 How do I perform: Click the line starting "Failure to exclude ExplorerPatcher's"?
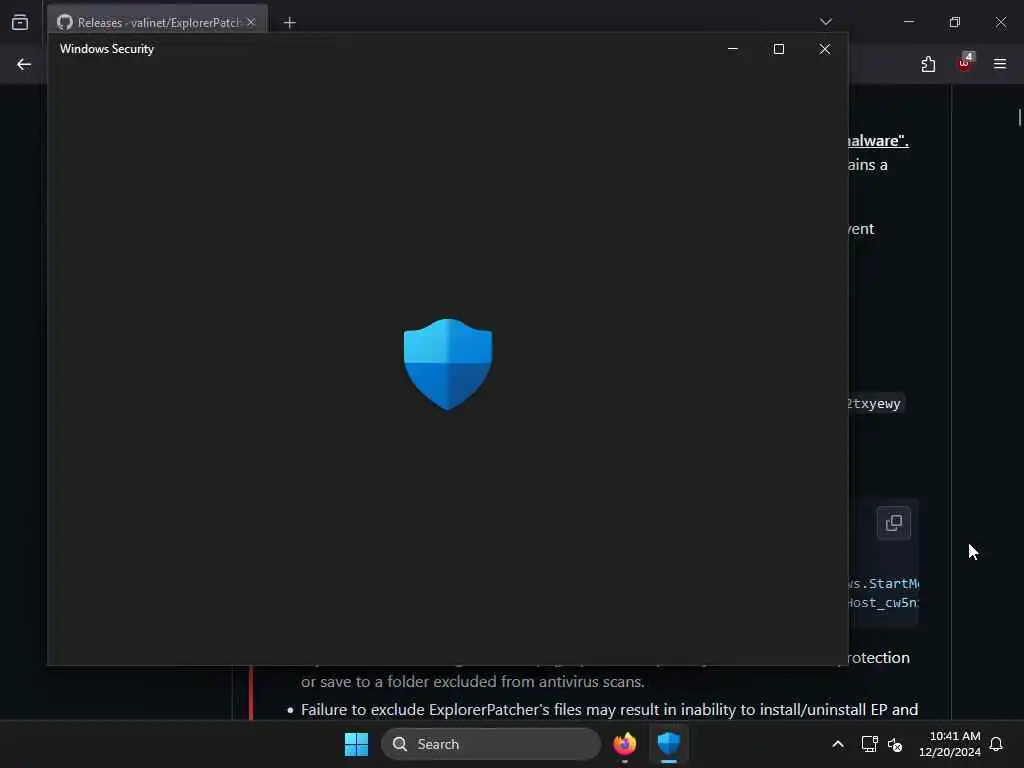(609, 709)
